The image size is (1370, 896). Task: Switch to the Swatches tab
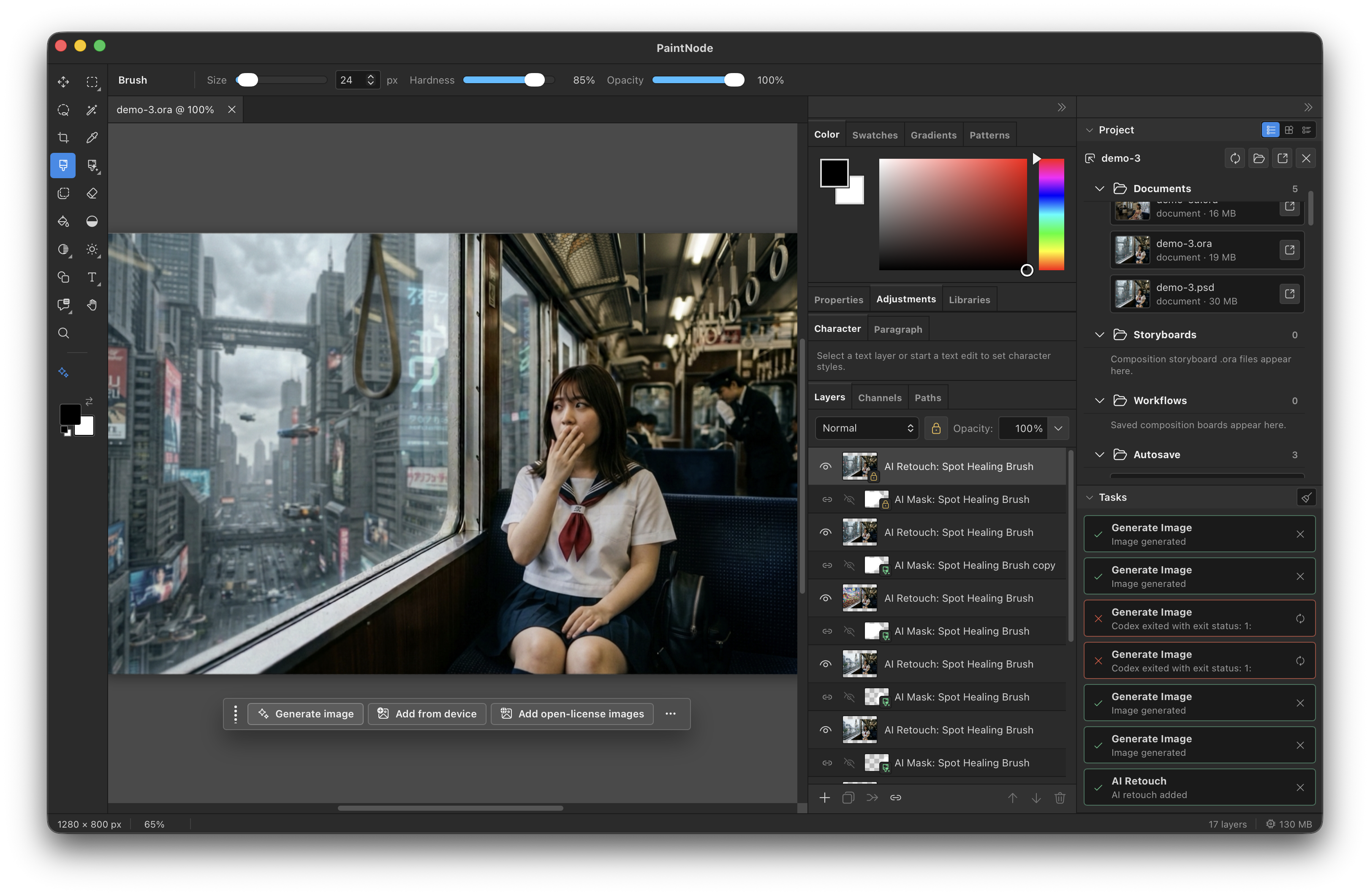[x=874, y=135]
